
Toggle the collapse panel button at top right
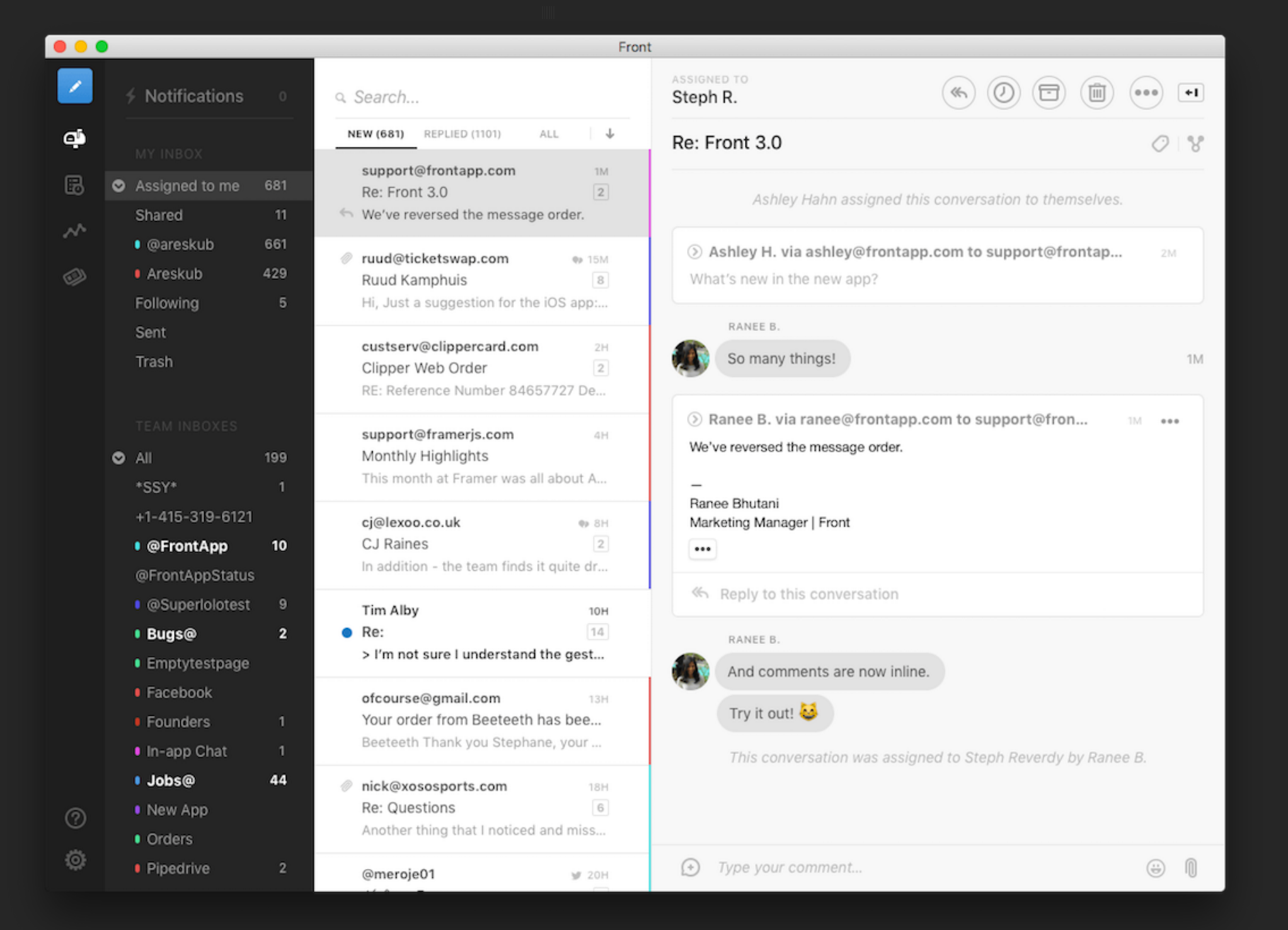coord(1190,93)
